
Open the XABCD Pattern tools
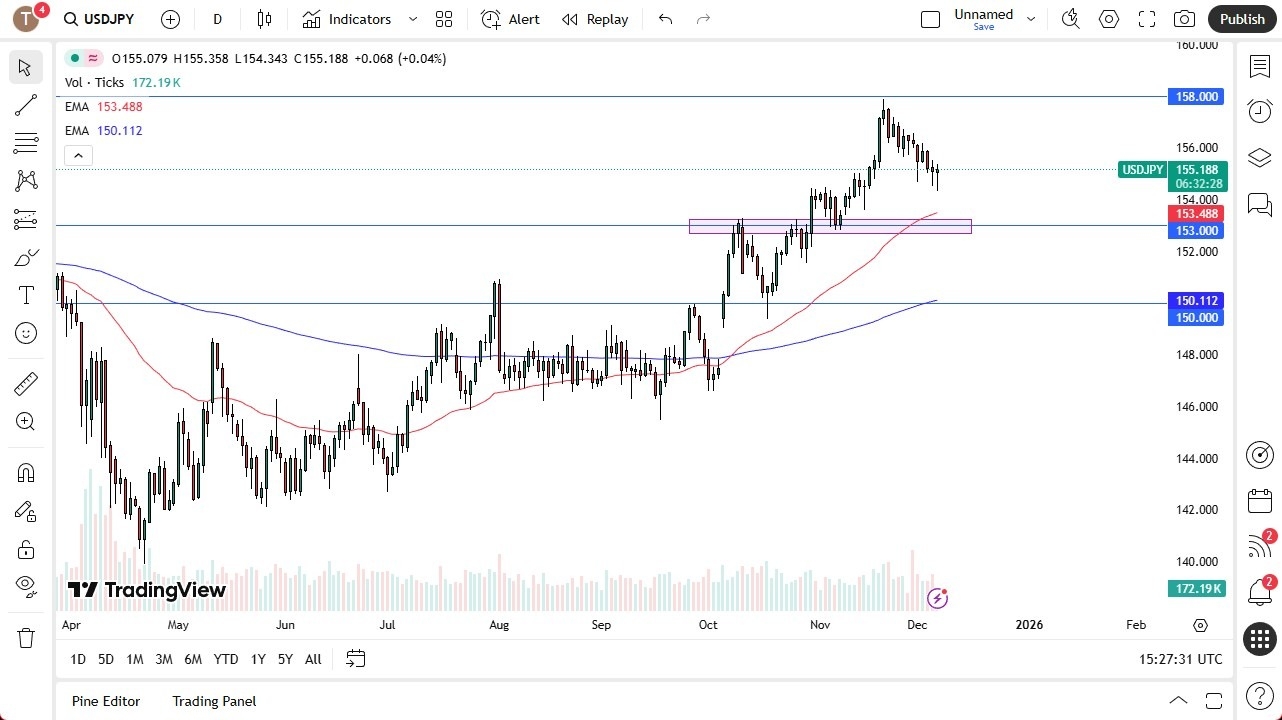point(25,180)
